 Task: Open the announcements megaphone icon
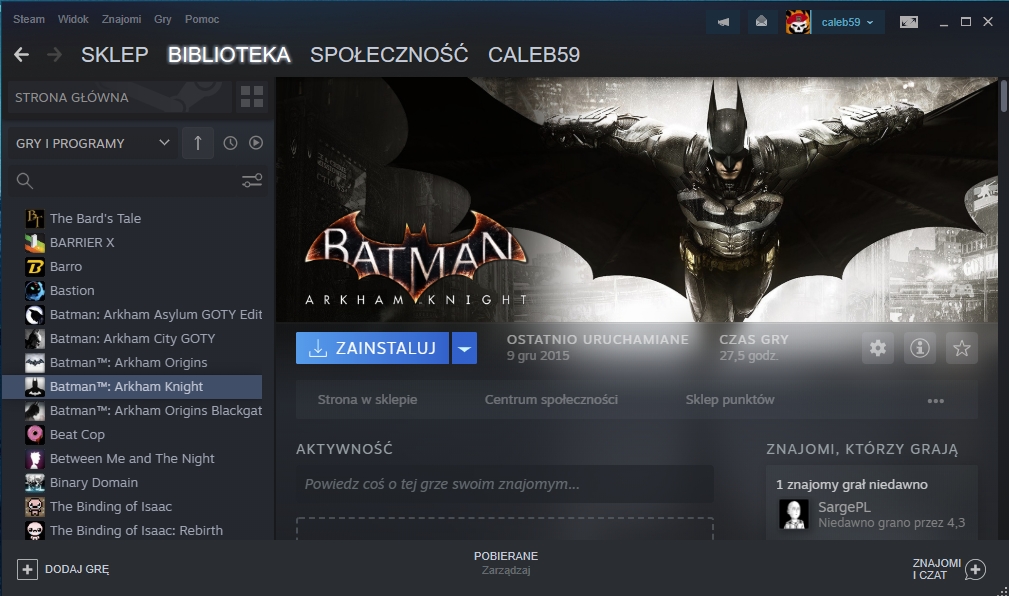click(723, 22)
